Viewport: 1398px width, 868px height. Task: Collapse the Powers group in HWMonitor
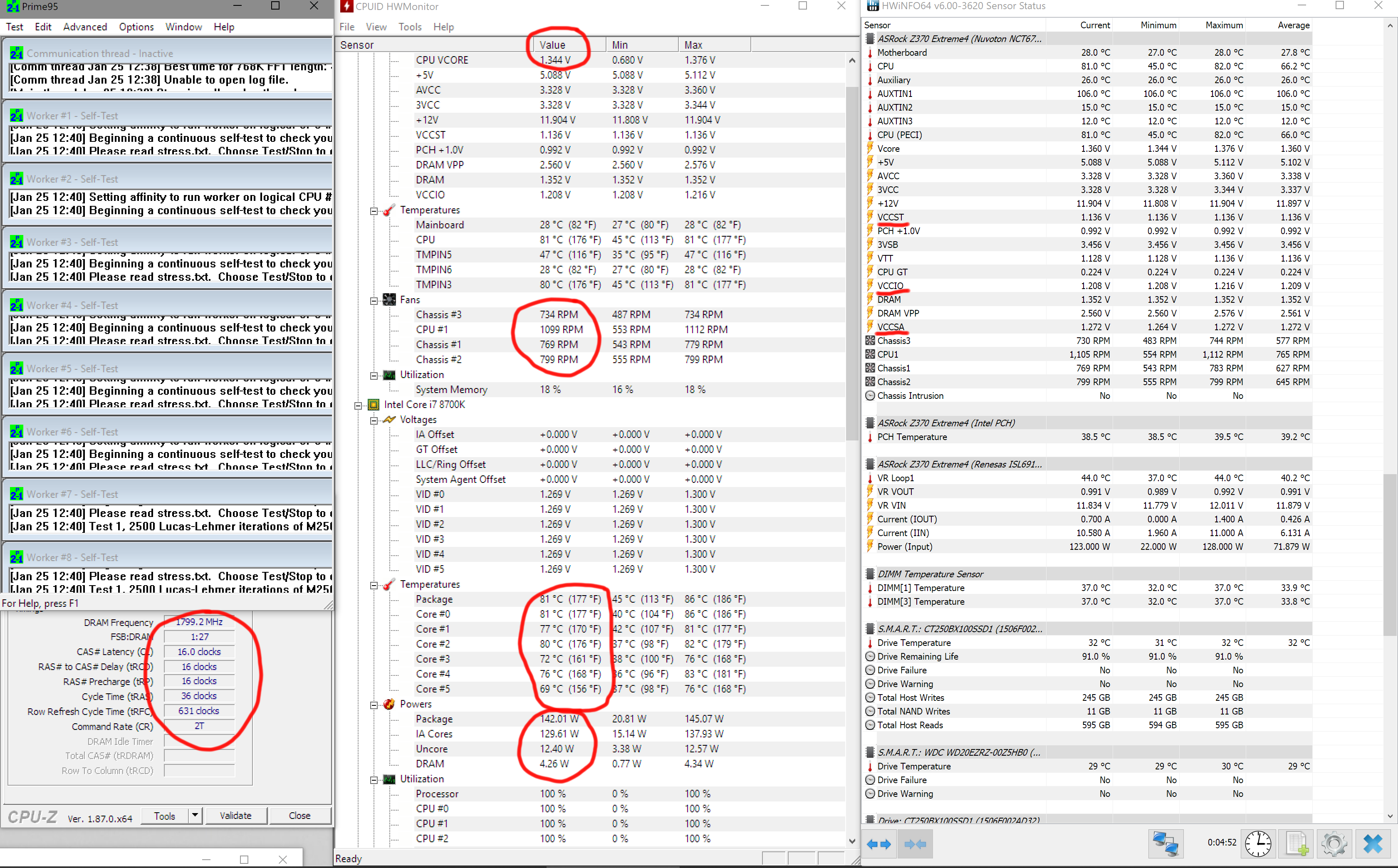374,705
